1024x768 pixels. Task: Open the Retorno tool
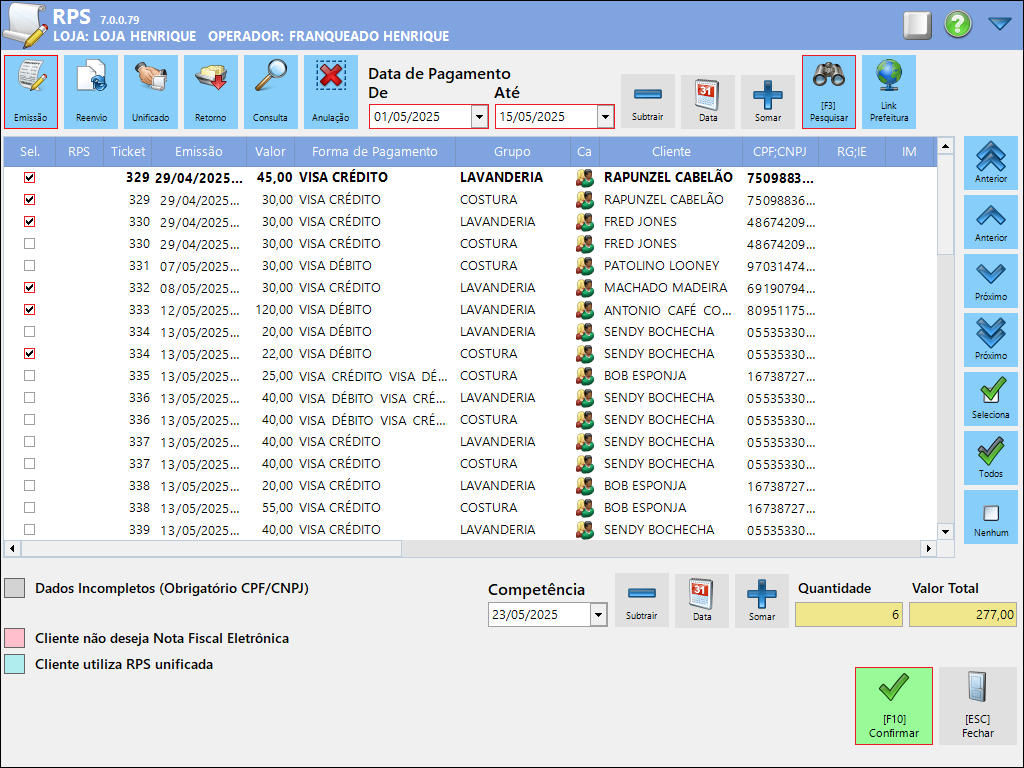[x=211, y=91]
